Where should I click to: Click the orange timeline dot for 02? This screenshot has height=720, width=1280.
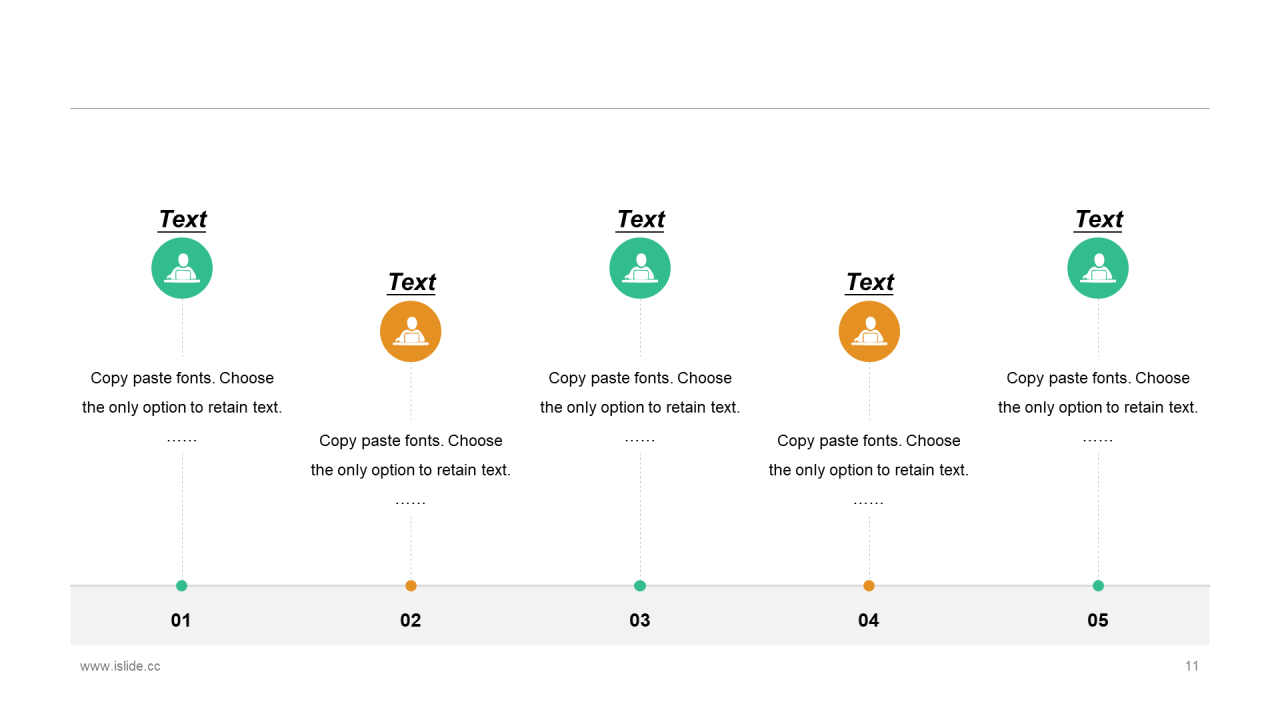coord(411,586)
